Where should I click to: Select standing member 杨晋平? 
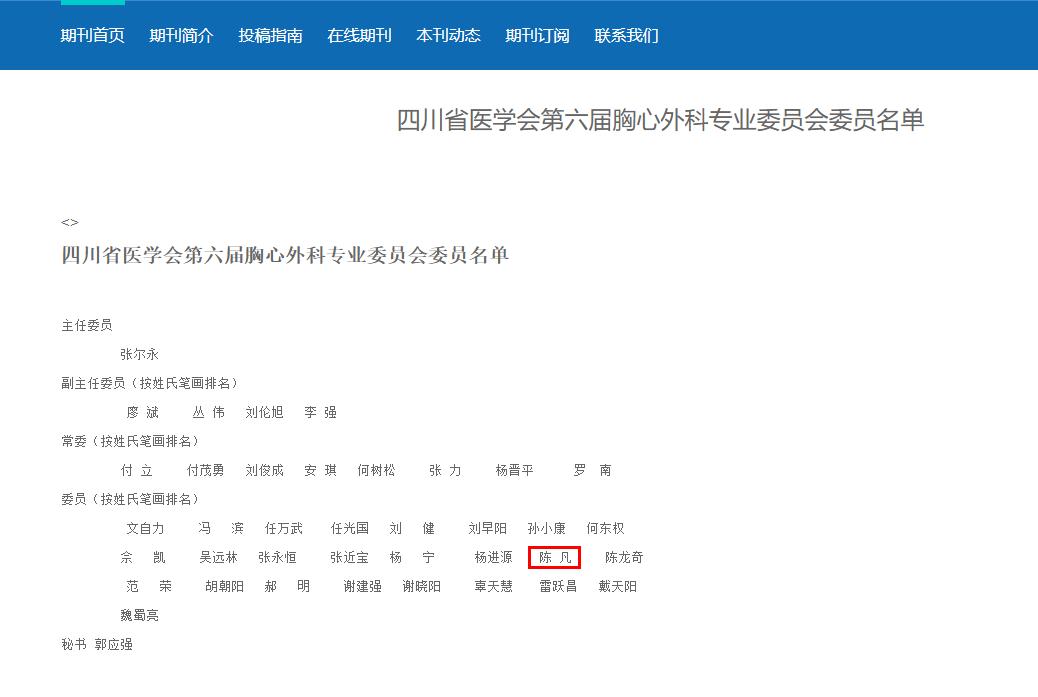click(513, 470)
